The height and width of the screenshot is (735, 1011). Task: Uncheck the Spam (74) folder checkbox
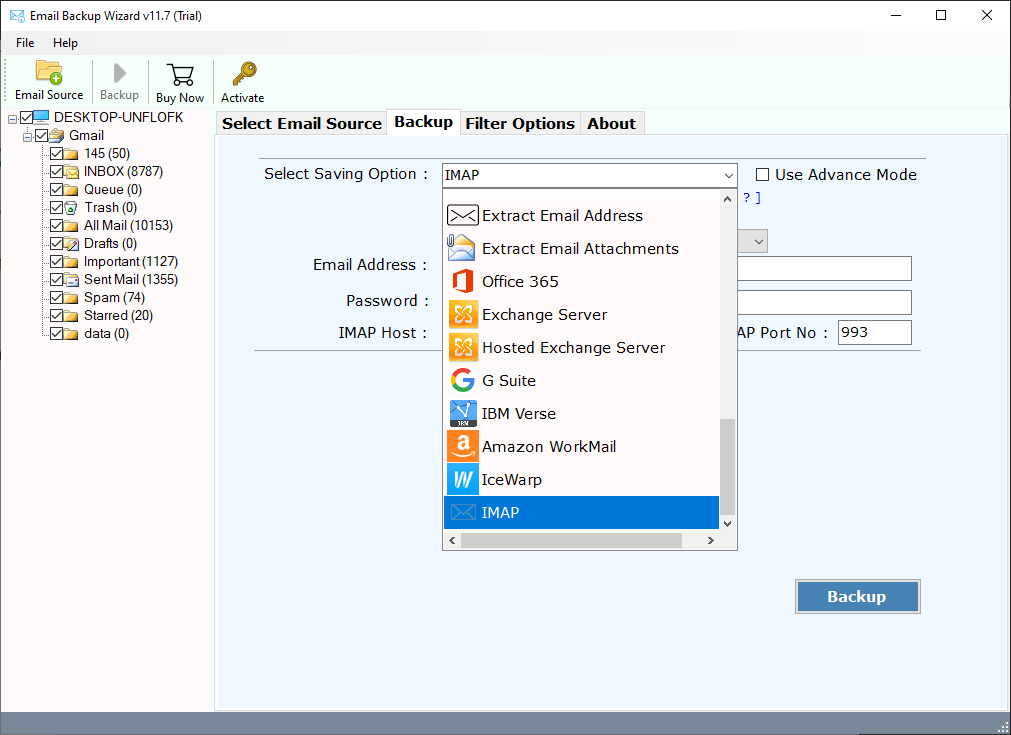point(57,297)
